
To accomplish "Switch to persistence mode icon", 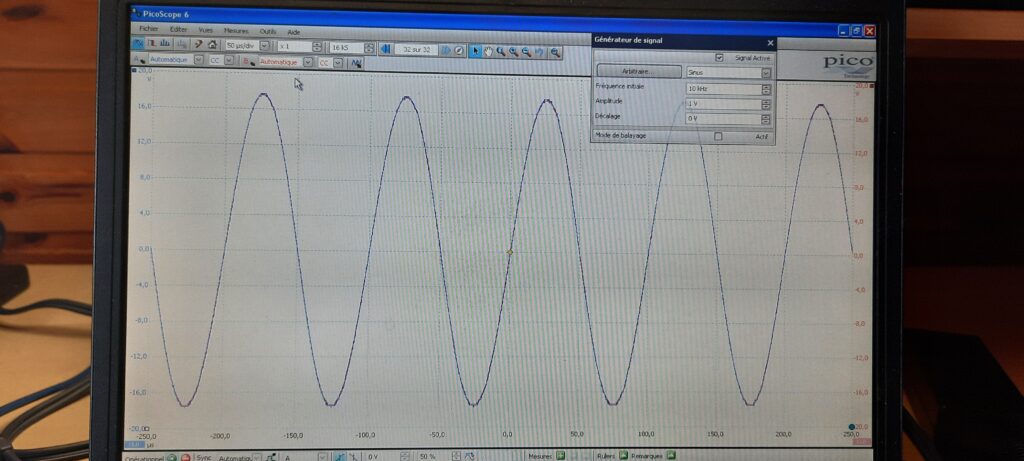I will pos(152,44).
